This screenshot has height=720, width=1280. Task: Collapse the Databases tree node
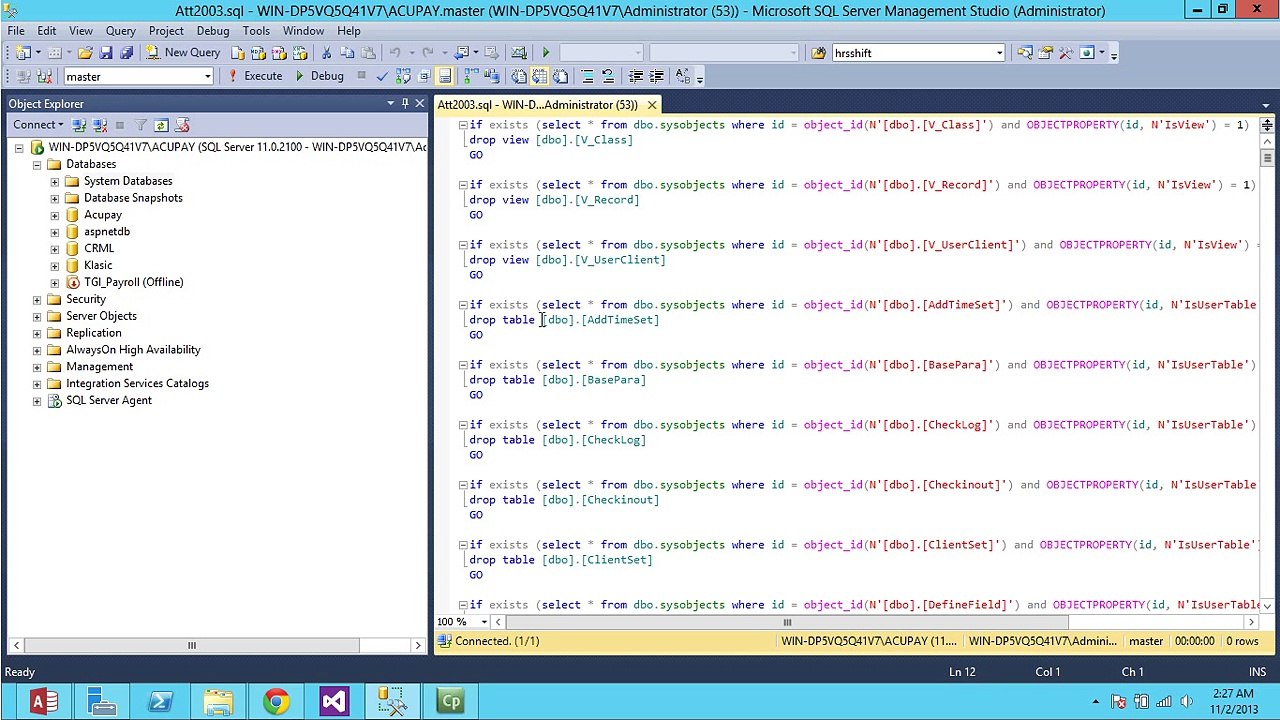[x=37, y=164]
